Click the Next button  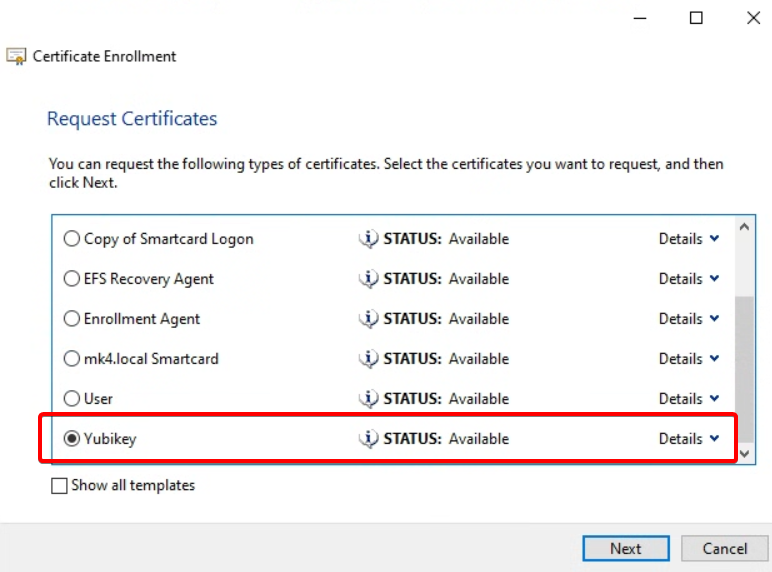tap(626, 548)
